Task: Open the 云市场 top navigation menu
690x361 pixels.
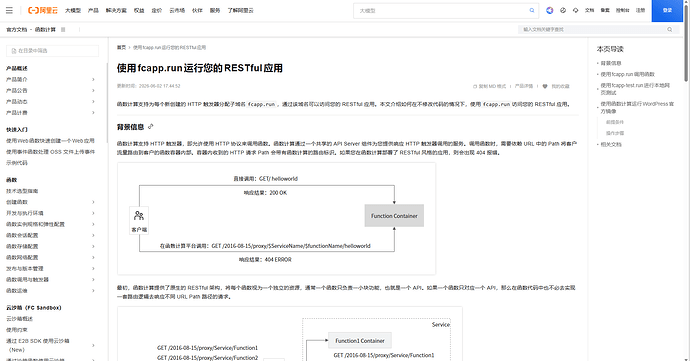Action: coord(177,10)
